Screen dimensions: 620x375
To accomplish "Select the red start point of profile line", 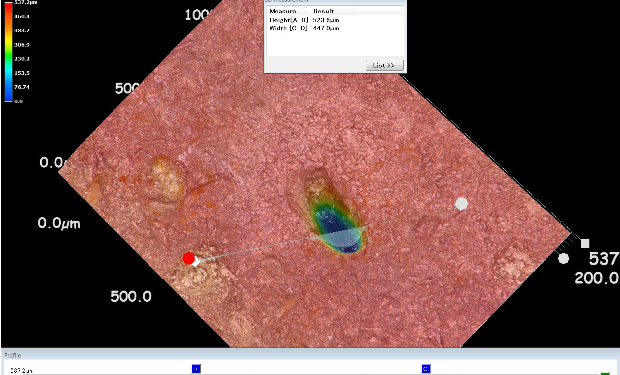I will point(189,258).
